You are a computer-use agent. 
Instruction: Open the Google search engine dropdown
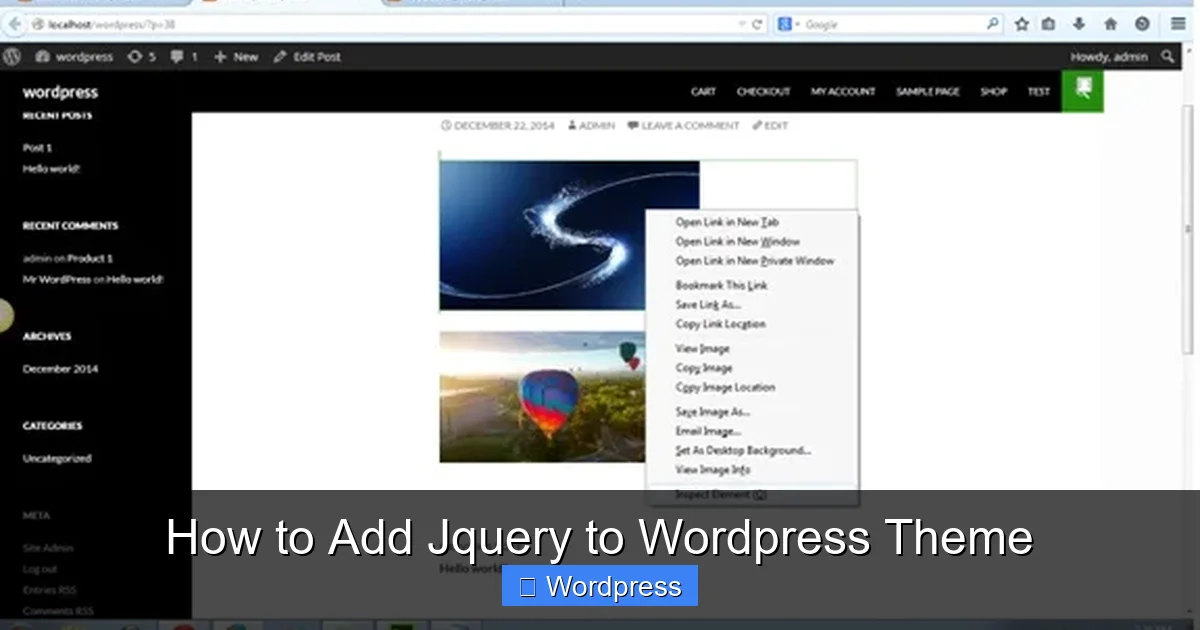[x=788, y=24]
